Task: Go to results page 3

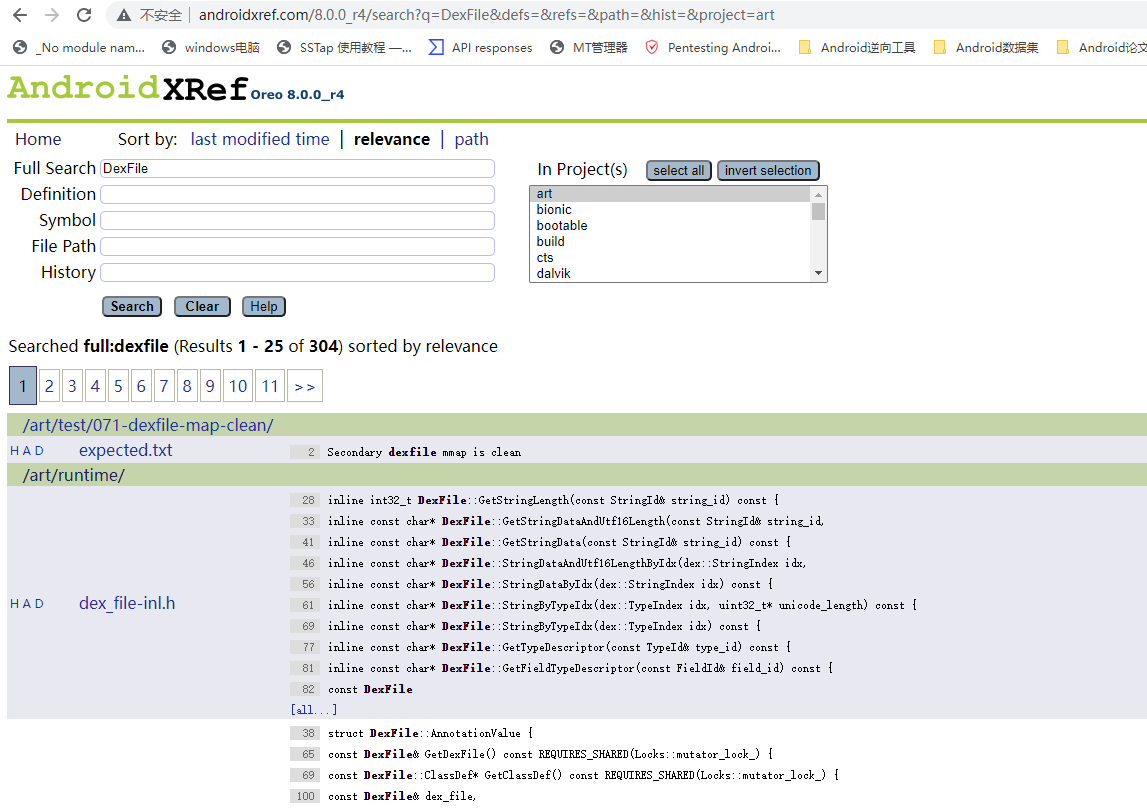Action: 72,386
